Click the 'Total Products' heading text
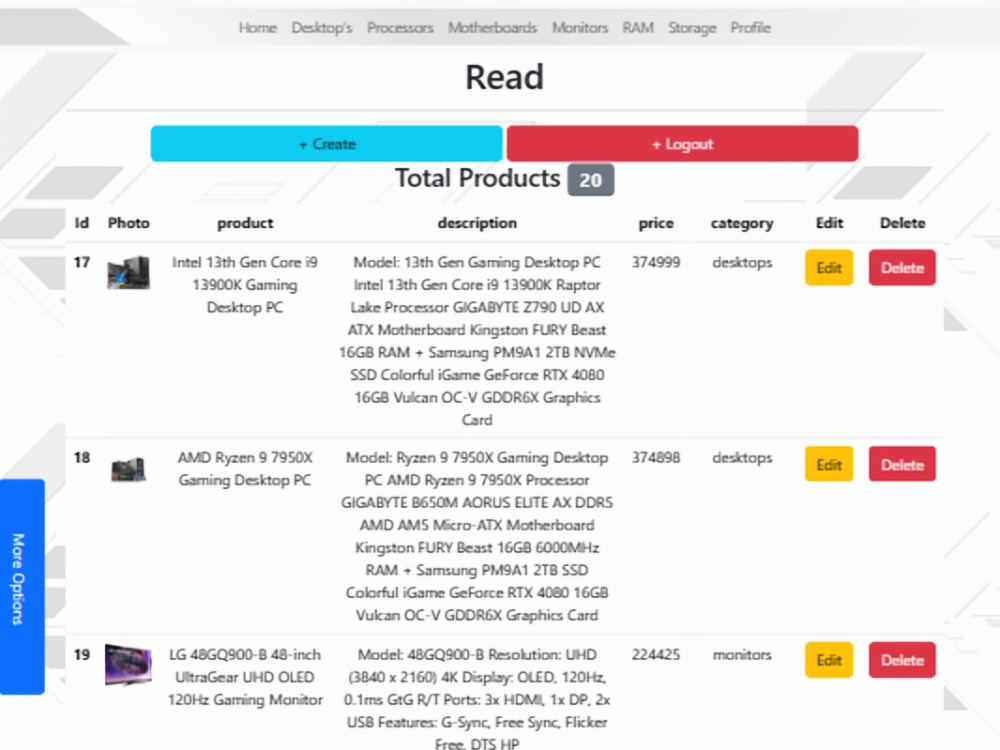This screenshot has height=750, width=1000. coord(477,178)
